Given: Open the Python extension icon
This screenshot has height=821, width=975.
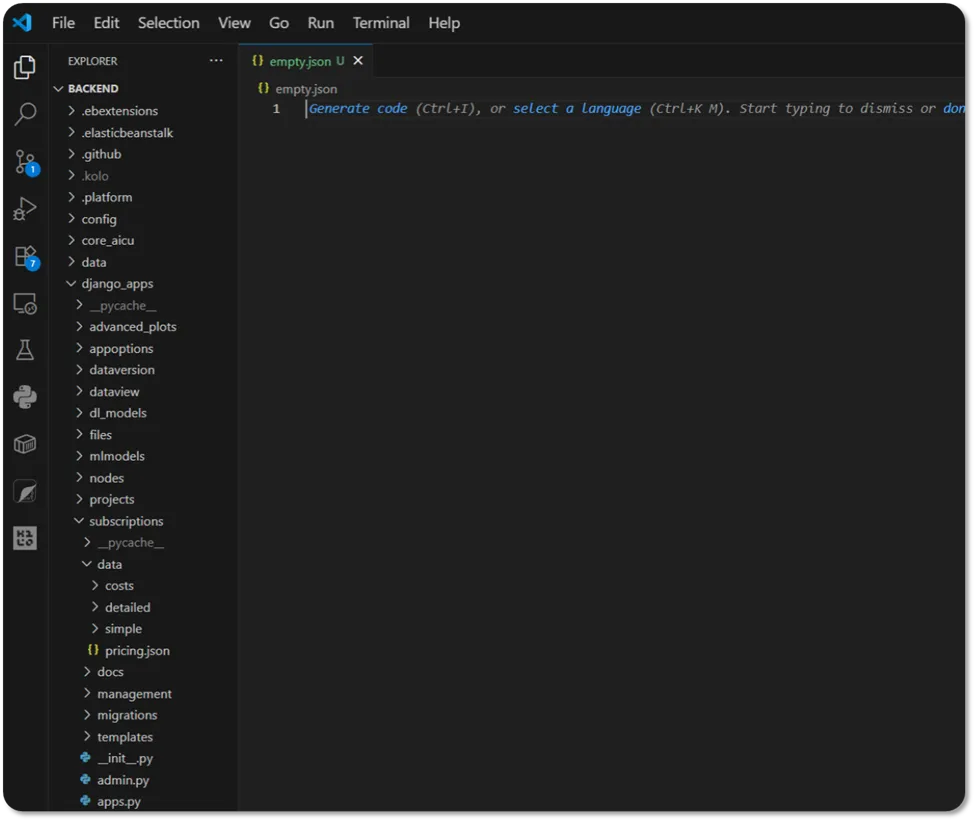Looking at the screenshot, I should (x=25, y=397).
